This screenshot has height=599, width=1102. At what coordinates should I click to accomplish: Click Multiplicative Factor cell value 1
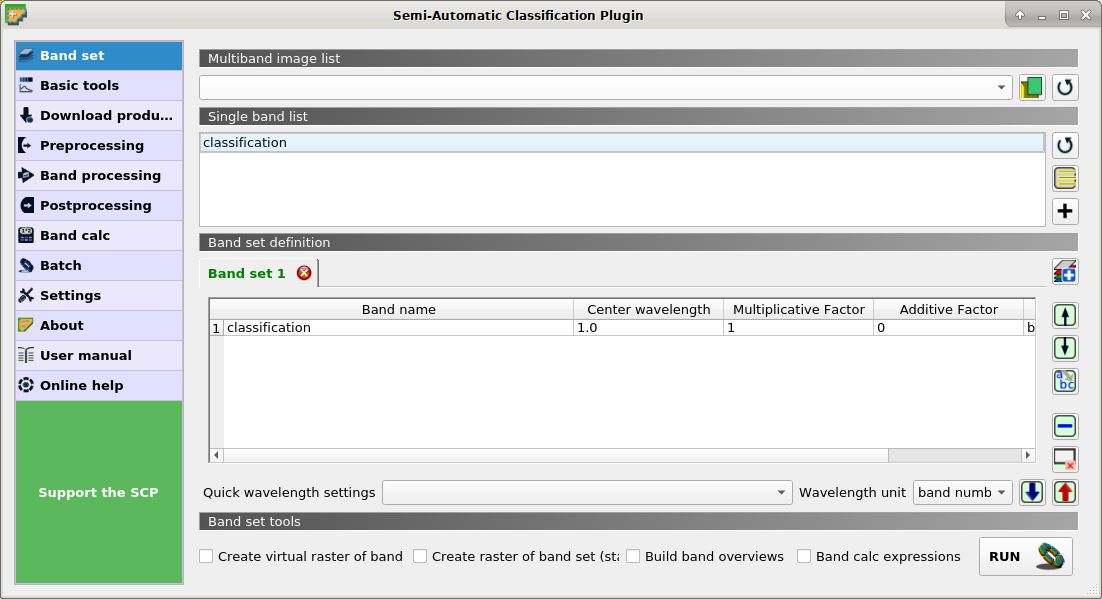tap(798, 328)
